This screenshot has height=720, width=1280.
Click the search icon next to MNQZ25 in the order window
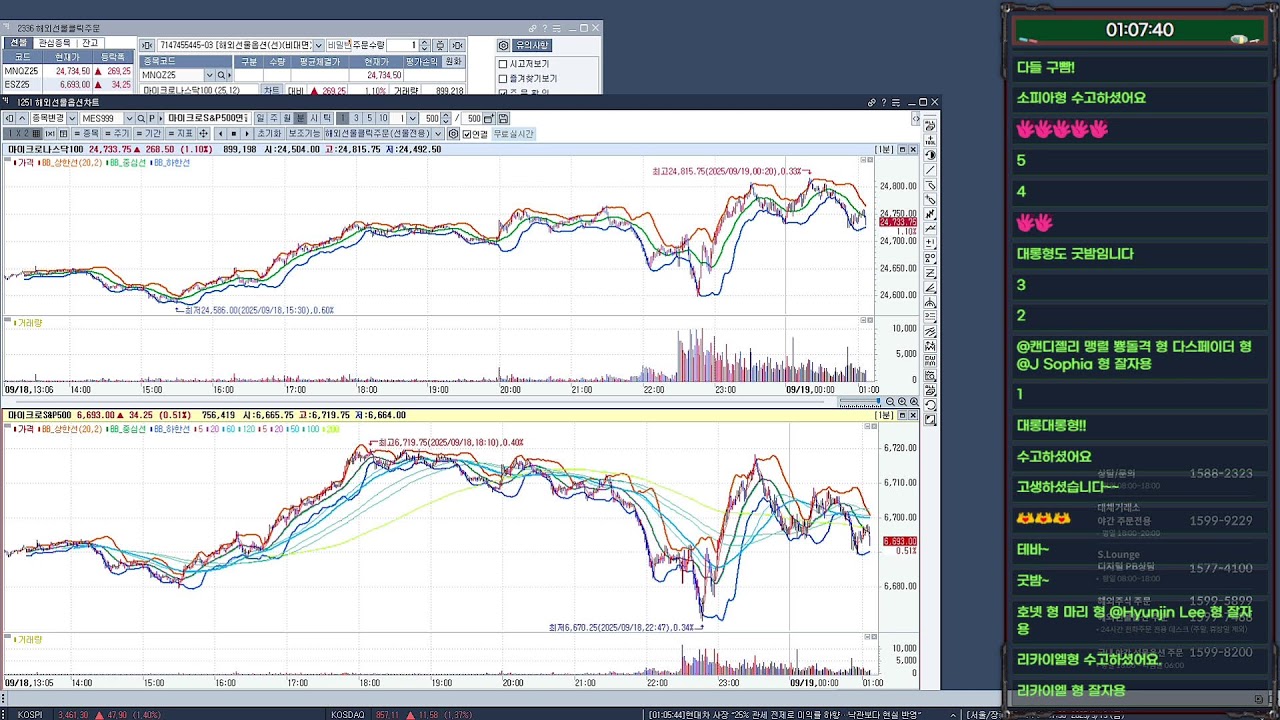click(x=220, y=75)
